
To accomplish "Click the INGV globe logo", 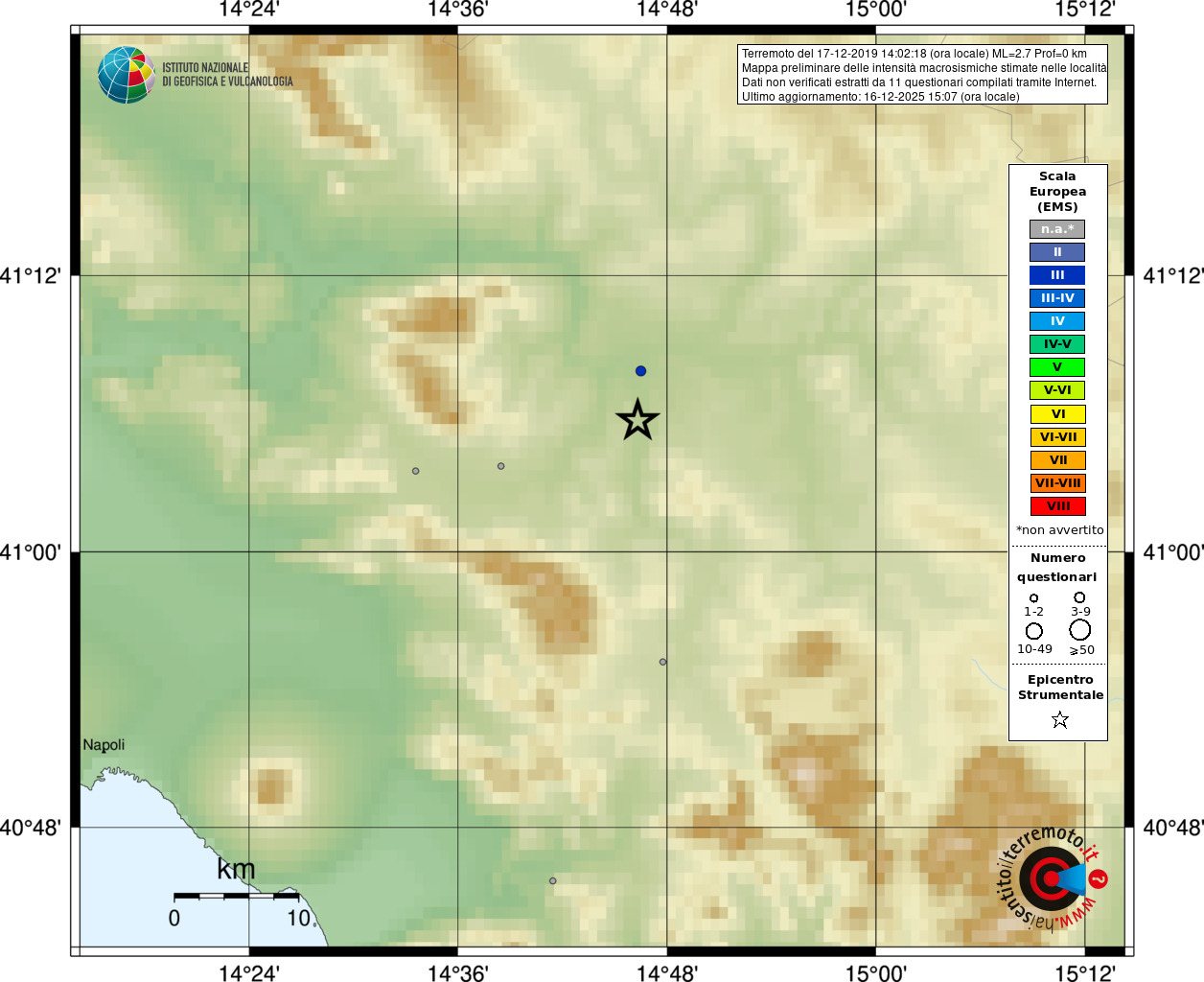I will tap(127, 75).
